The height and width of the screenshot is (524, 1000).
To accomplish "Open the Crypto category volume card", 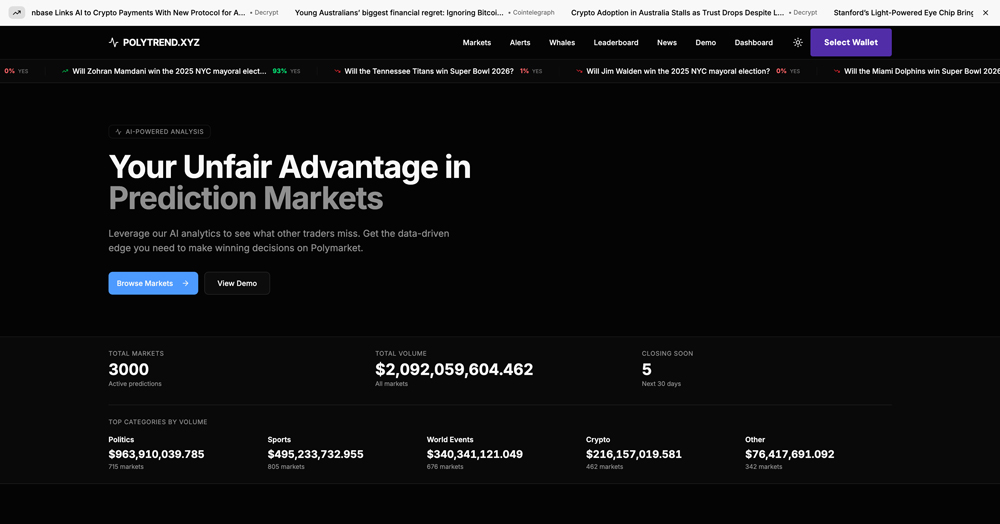I will tap(633, 453).
